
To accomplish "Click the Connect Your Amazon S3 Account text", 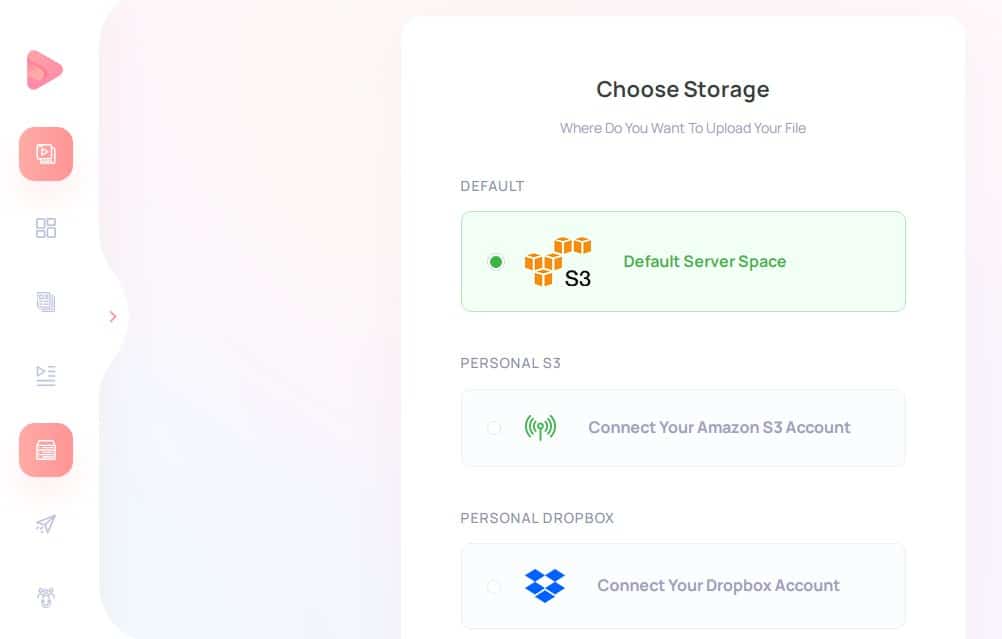I will tap(719, 427).
